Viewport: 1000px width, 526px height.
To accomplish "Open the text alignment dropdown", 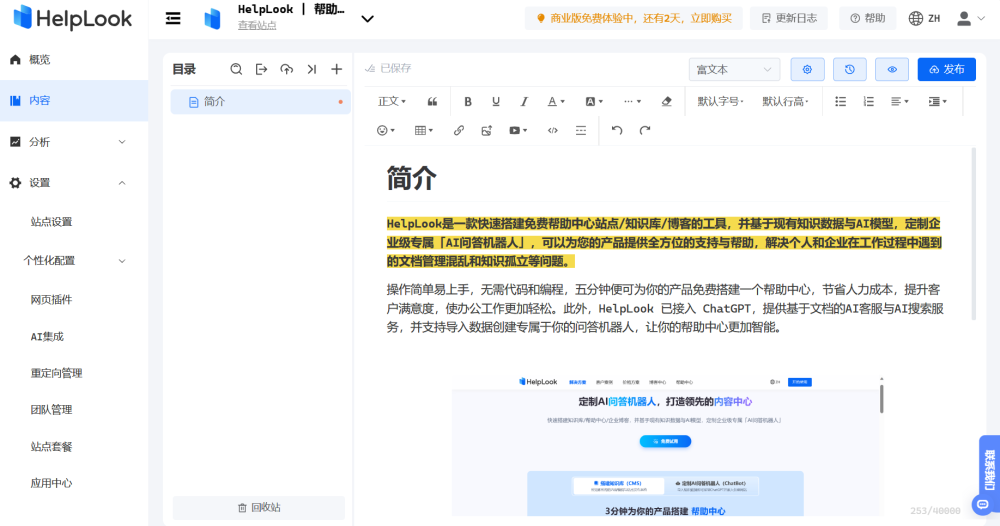I will pos(899,101).
